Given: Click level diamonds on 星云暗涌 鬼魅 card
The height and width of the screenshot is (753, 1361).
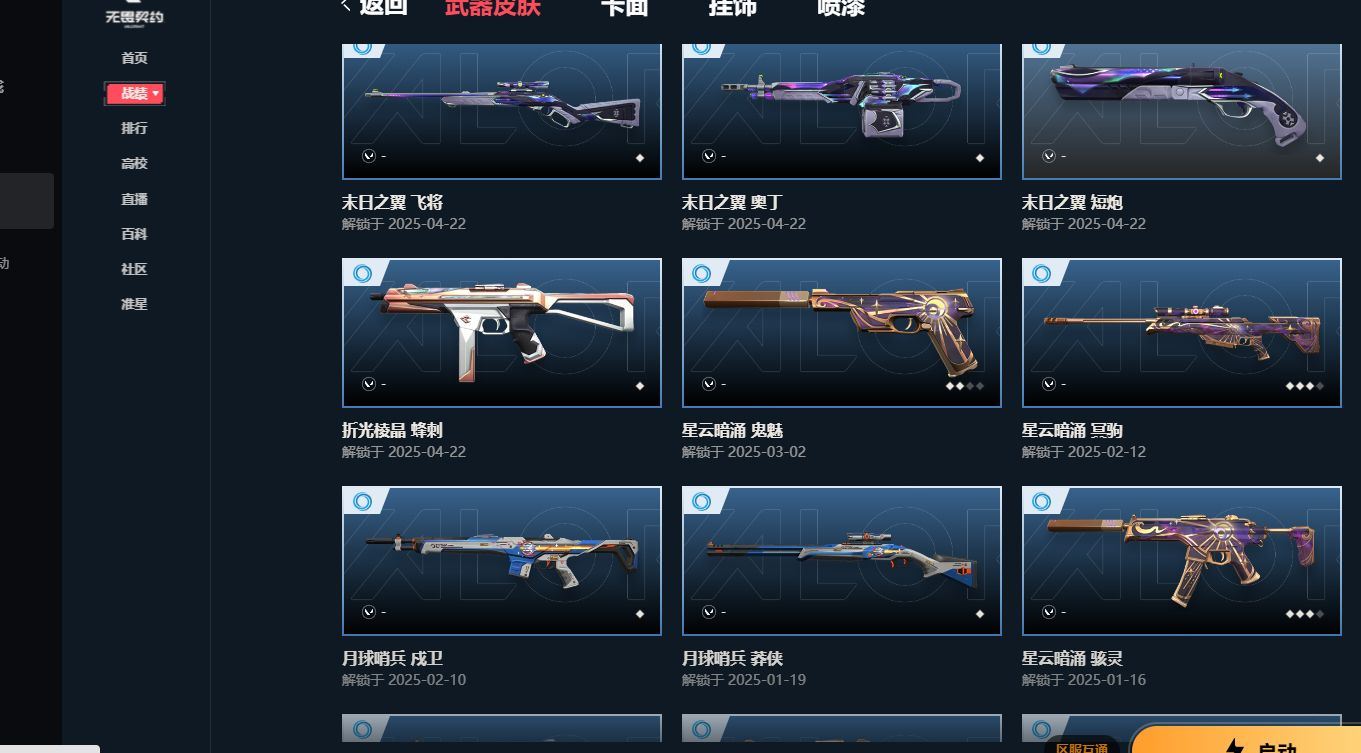Looking at the screenshot, I should pos(964,386).
